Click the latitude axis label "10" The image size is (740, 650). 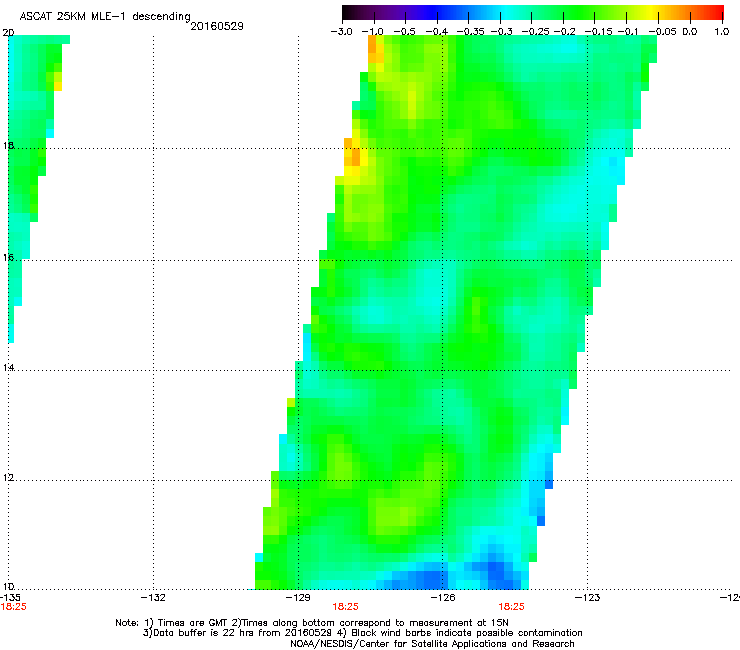pyautogui.click(x=8, y=586)
